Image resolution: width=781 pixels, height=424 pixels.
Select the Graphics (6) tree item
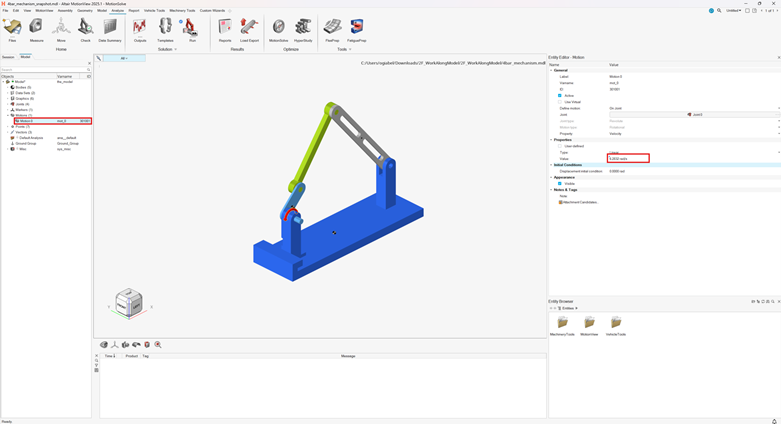pyautogui.click(x=25, y=99)
